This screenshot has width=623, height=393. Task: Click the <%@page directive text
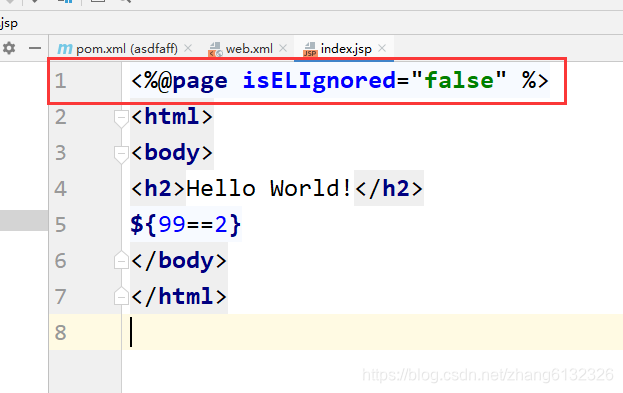(x=179, y=81)
